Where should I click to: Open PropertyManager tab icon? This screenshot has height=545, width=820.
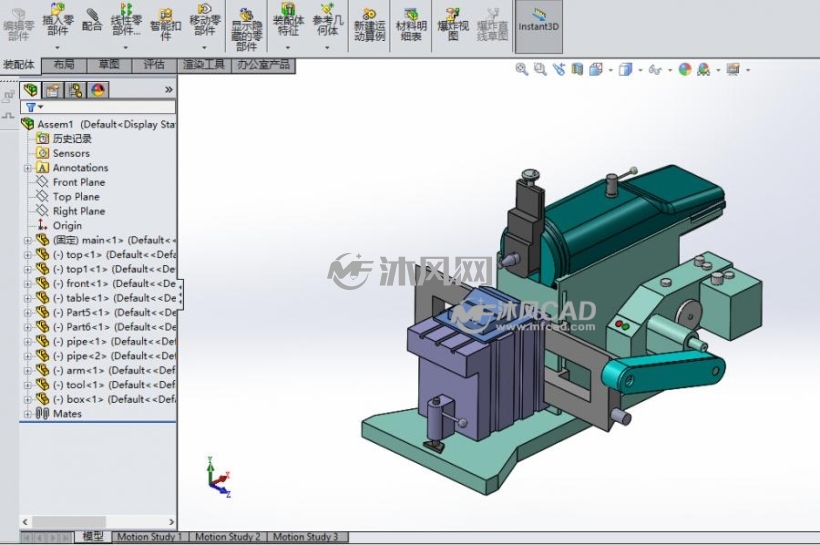click(52, 90)
